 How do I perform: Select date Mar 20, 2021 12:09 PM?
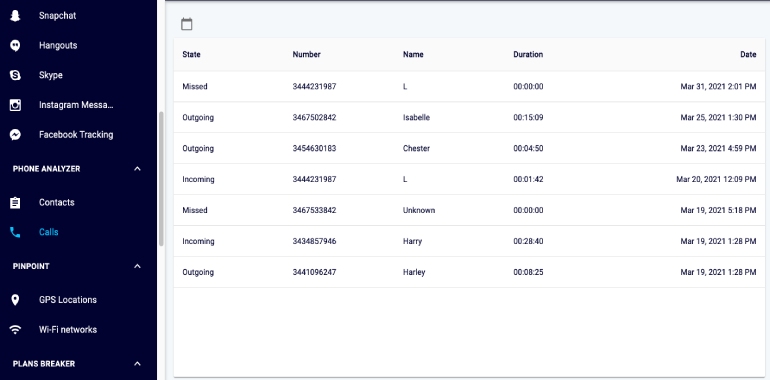(716, 179)
